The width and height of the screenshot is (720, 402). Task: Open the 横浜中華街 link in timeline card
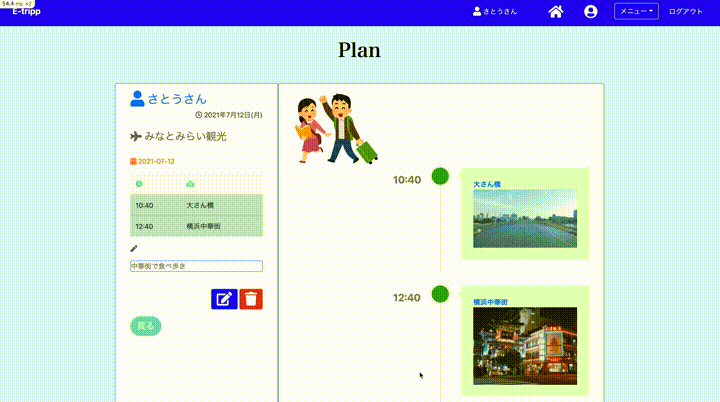click(x=490, y=302)
